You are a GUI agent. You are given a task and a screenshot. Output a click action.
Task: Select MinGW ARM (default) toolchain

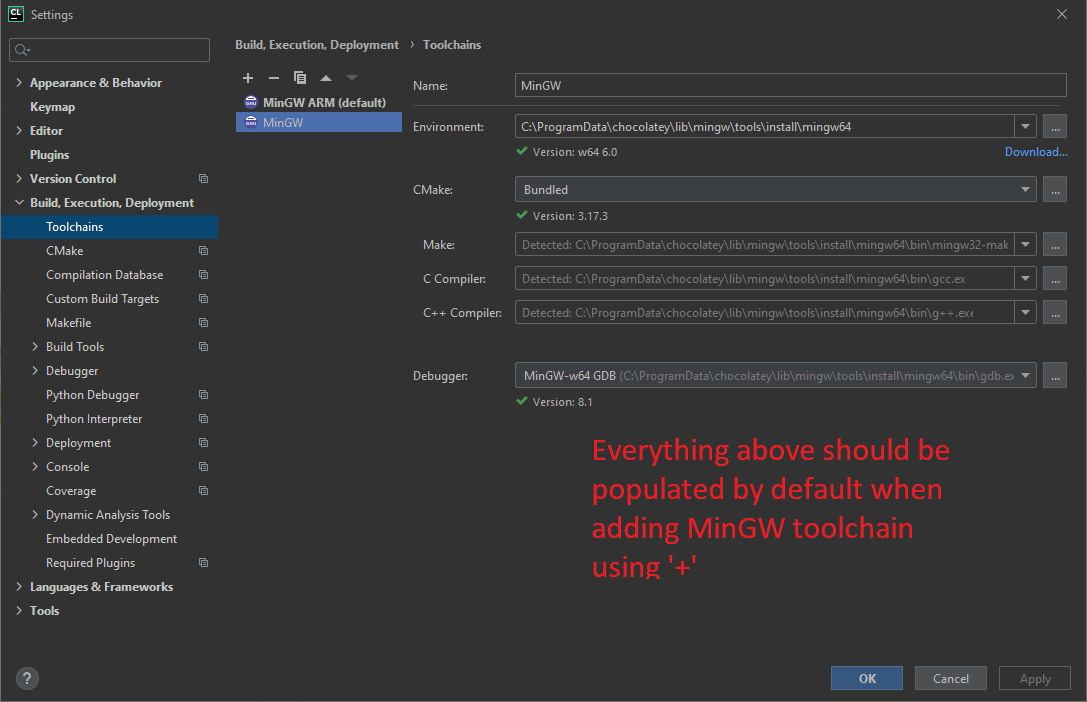[x=319, y=103]
